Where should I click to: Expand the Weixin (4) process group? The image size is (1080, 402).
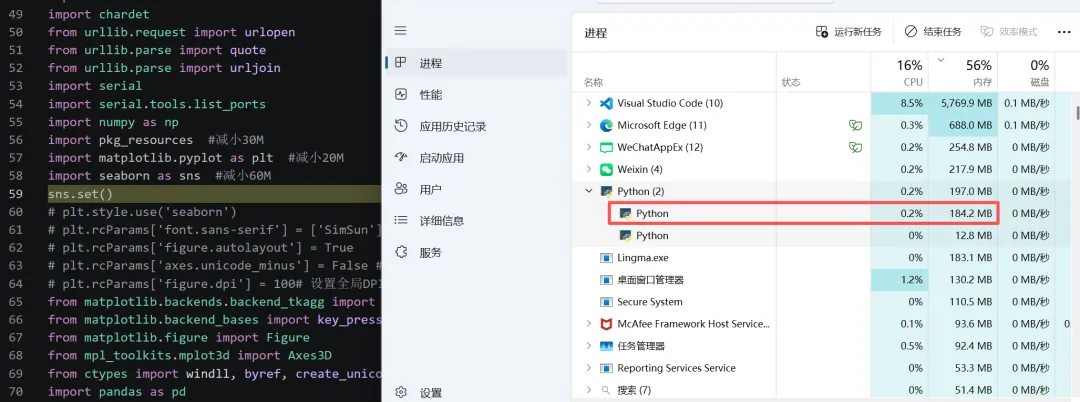pyautogui.click(x=588, y=169)
